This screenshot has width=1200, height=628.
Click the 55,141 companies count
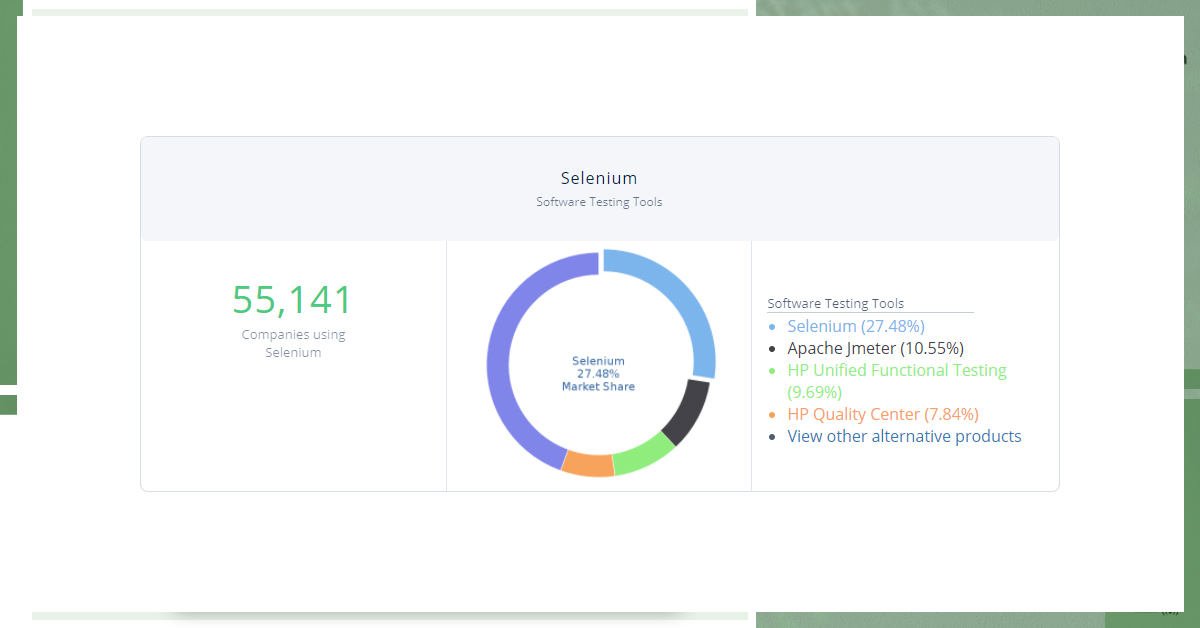click(293, 300)
